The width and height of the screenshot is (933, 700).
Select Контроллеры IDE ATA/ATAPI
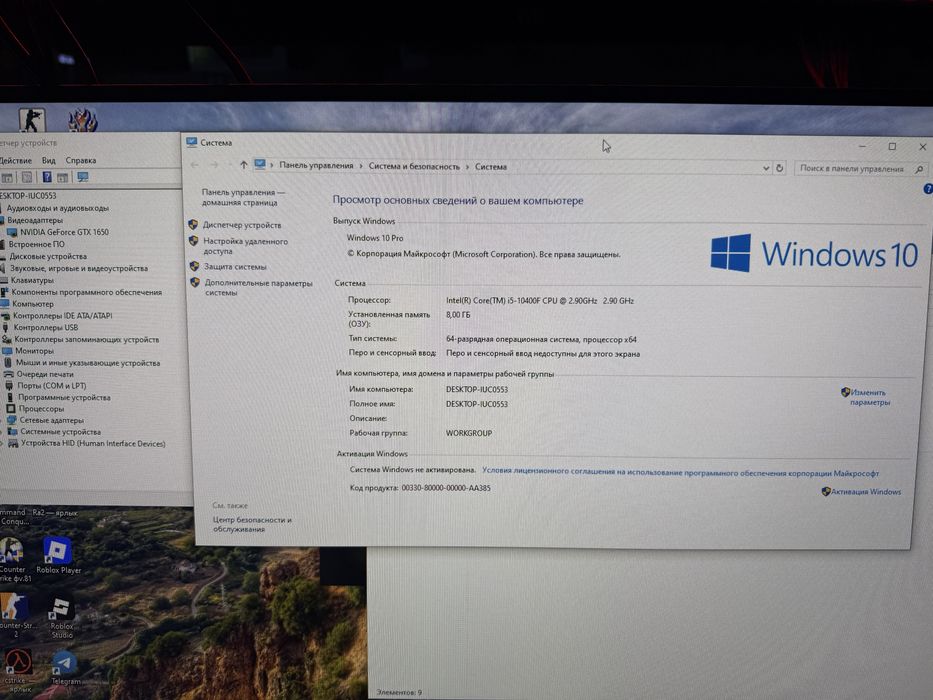pyautogui.click(x=62, y=316)
